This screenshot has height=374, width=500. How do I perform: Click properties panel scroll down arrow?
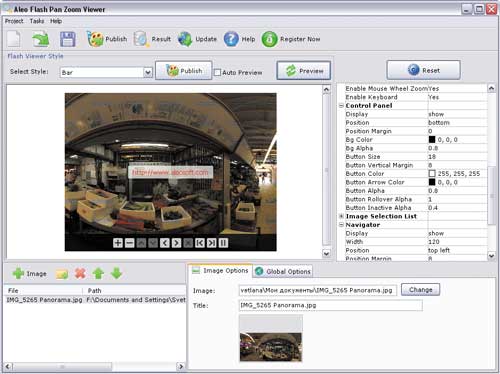point(491,256)
